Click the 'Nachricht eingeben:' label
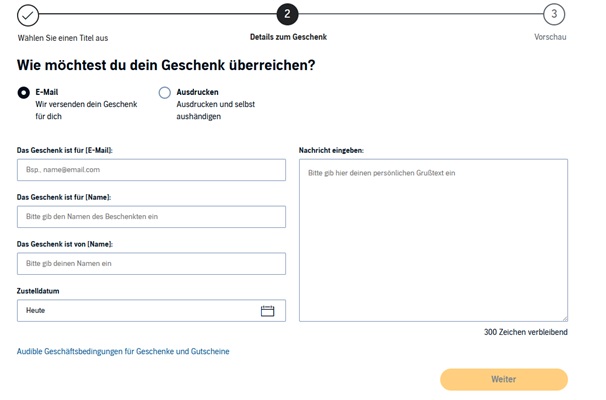Viewport: 606px width, 400px height. coord(331,150)
